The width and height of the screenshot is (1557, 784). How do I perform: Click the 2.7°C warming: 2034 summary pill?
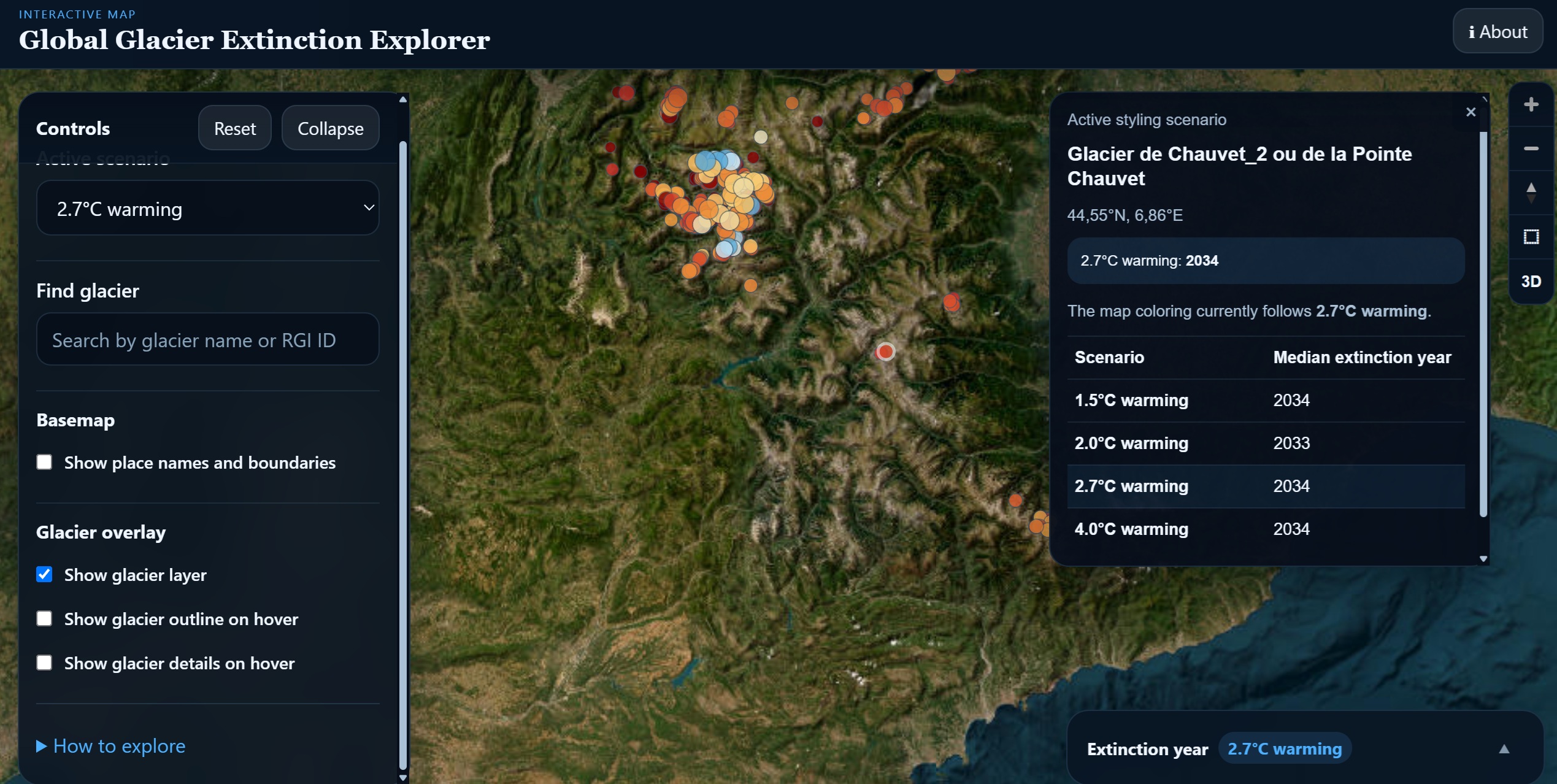[x=1266, y=261]
